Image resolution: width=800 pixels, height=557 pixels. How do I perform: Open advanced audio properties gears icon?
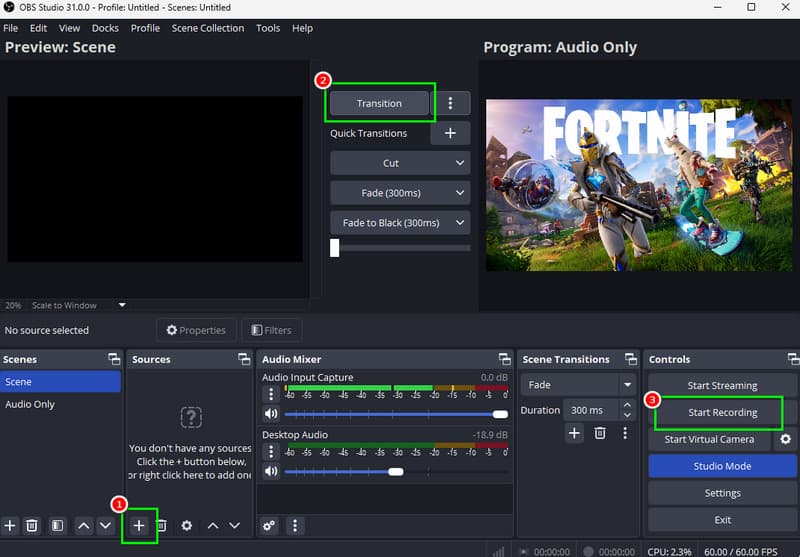pyautogui.click(x=269, y=525)
